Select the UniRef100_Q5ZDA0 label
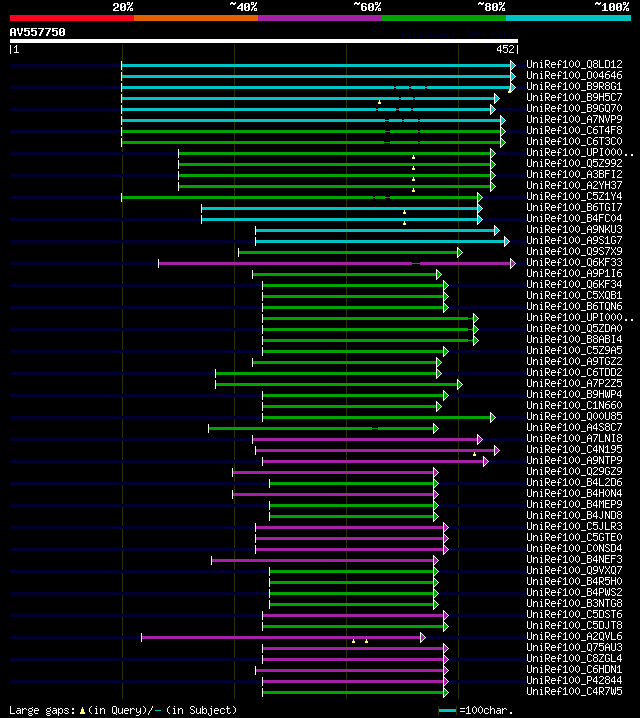This screenshot has height=718, width=640. coord(574,328)
